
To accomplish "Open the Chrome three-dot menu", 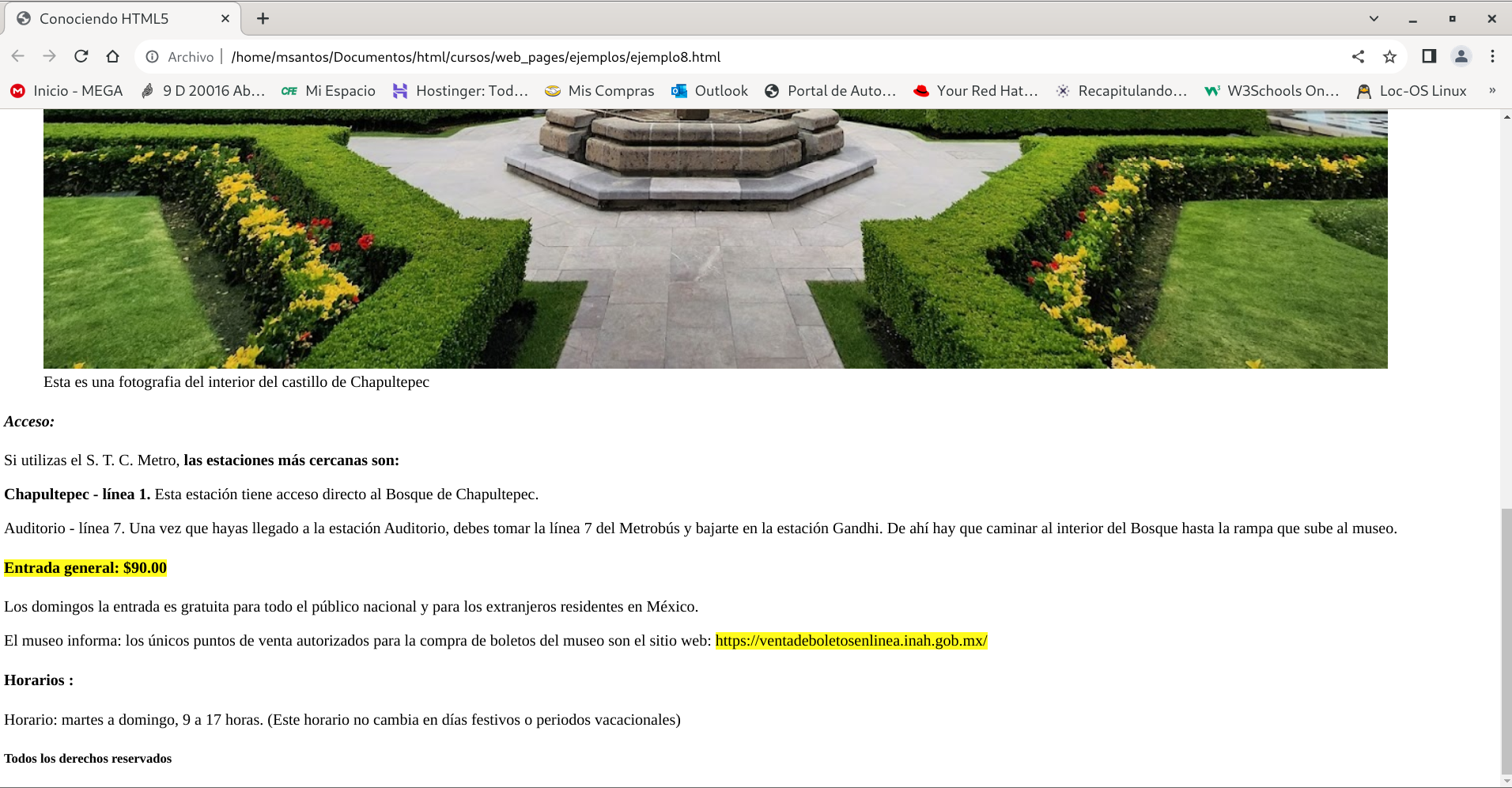I will coord(1492,56).
